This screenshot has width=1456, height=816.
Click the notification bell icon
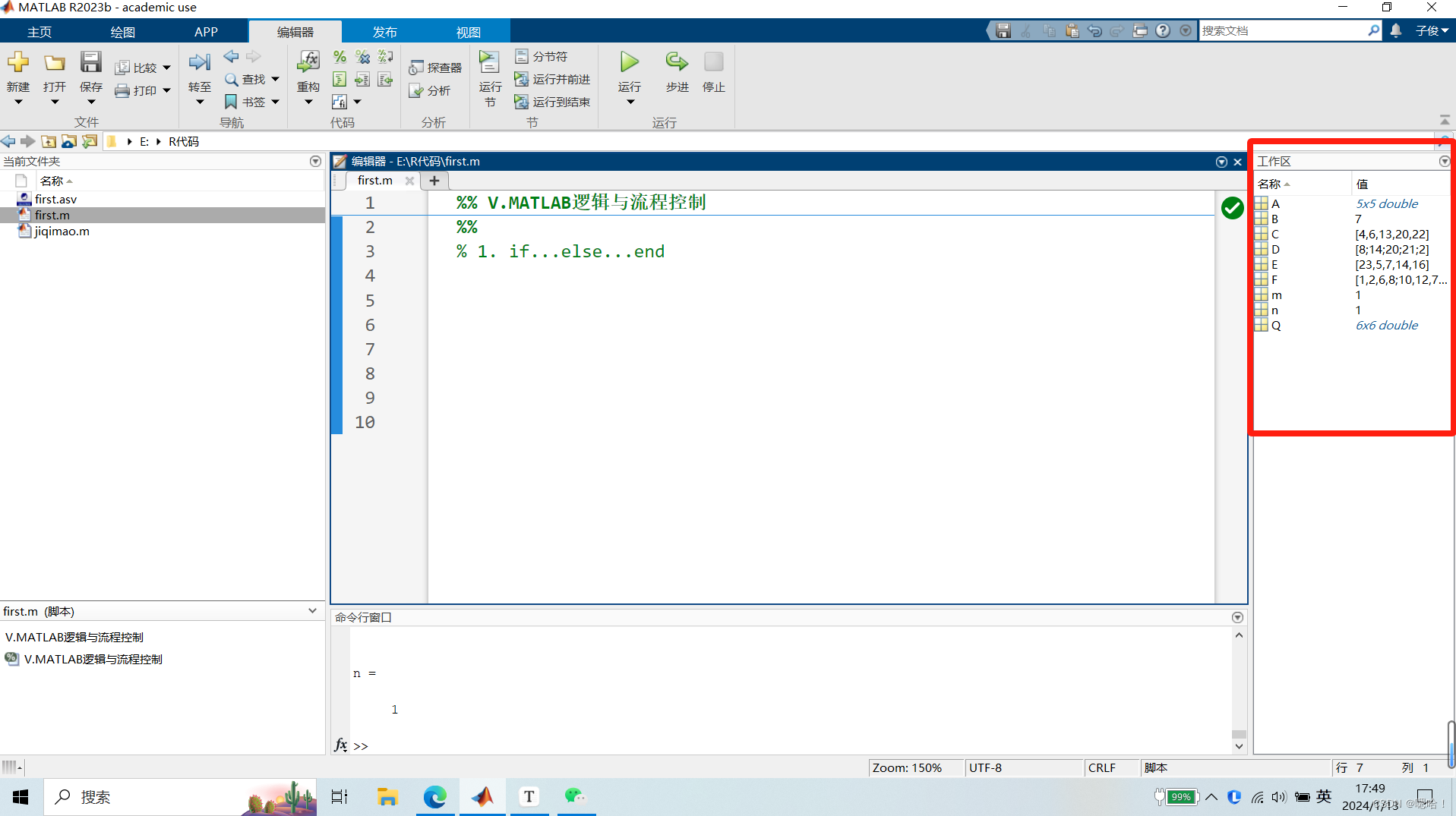coord(1396,30)
